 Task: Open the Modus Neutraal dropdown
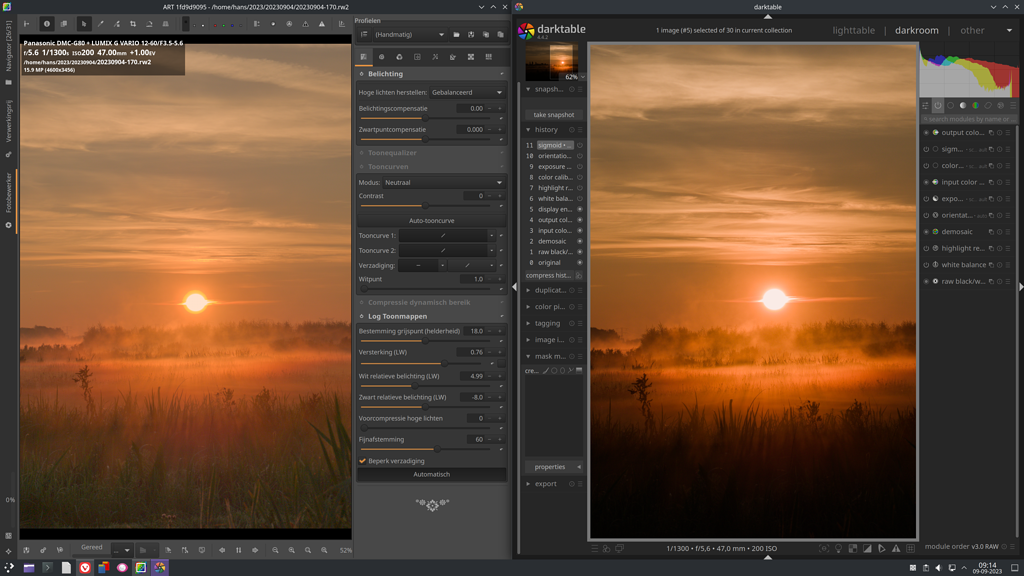pos(443,182)
